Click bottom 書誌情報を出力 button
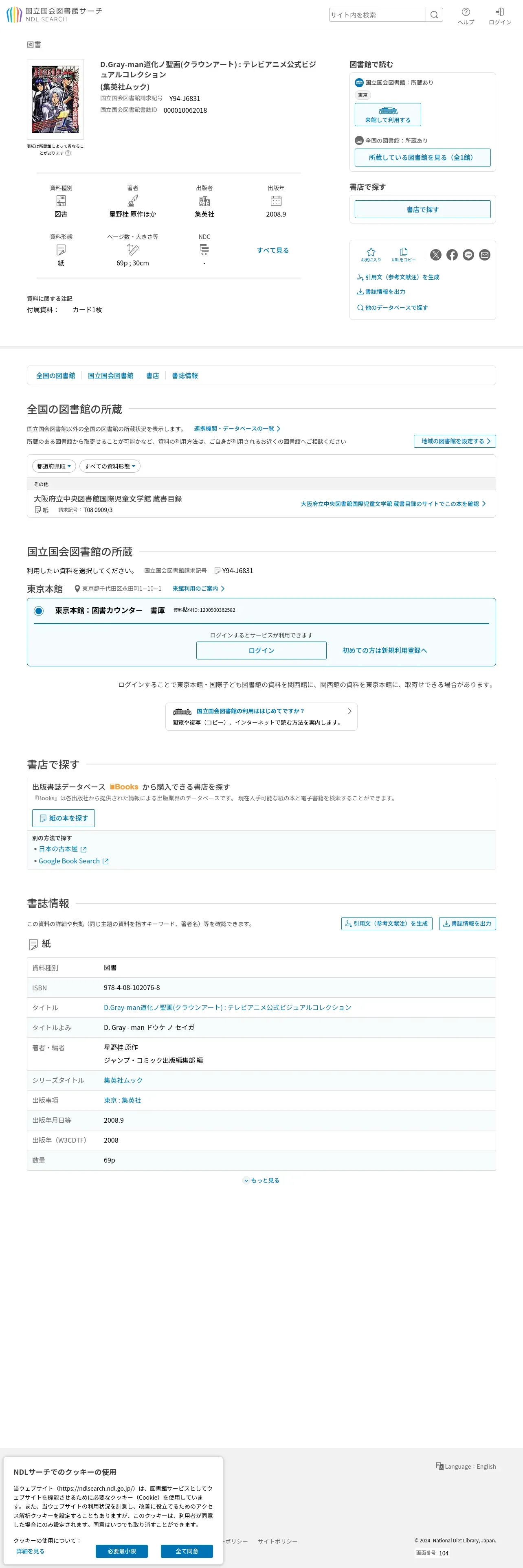The image size is (523, 1568). (468, 923)
